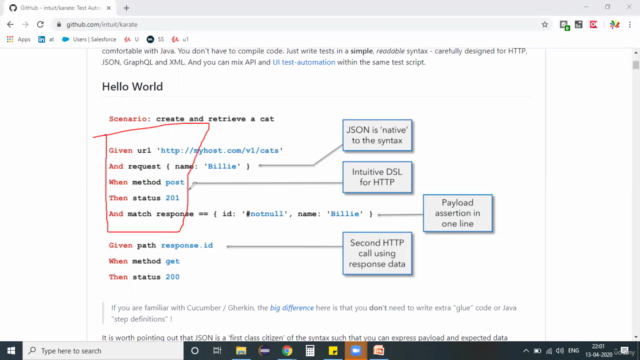This screenshot has height=360, width=640.
Task: Go back to the previous page
Action: [10, 24]
